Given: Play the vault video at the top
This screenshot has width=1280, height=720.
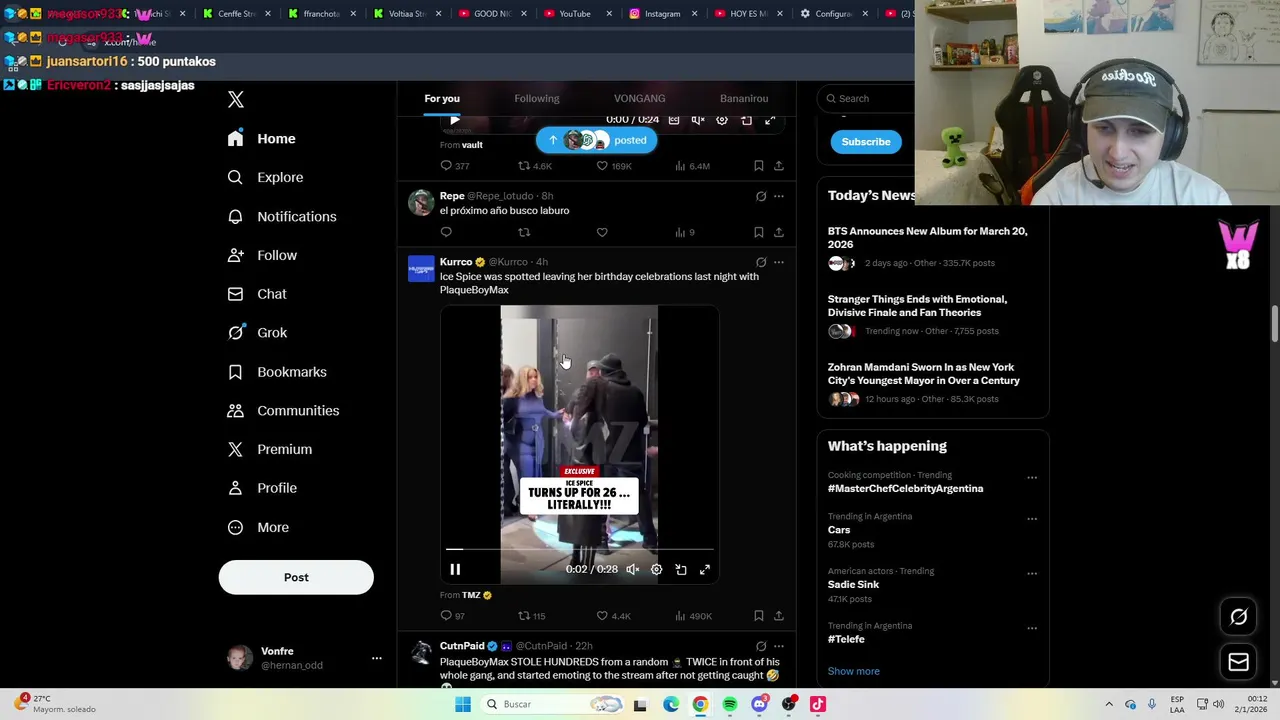Looking at the screenshot, I should coord(455,120).
